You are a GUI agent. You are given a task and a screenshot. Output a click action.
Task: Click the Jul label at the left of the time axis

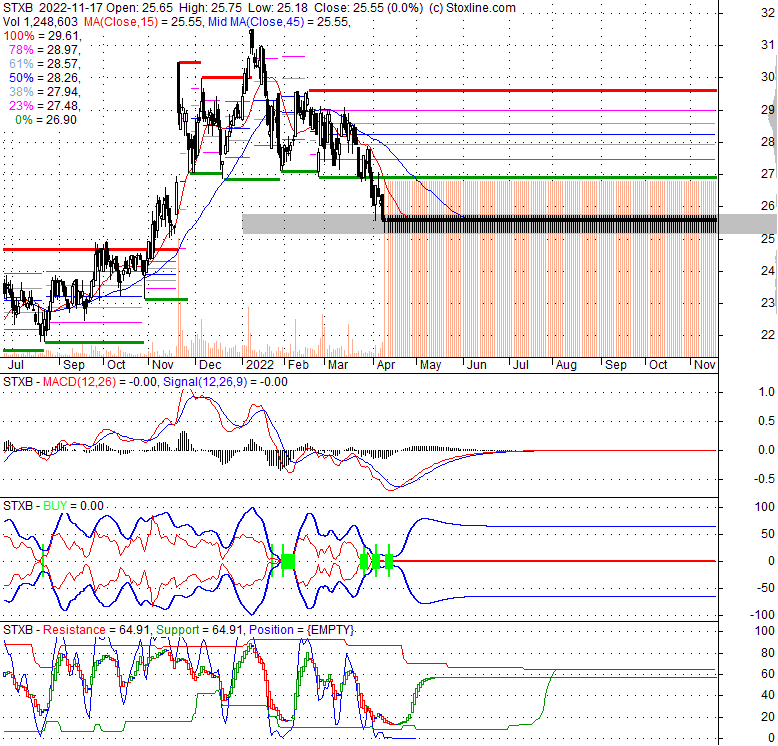pos(15,365)
